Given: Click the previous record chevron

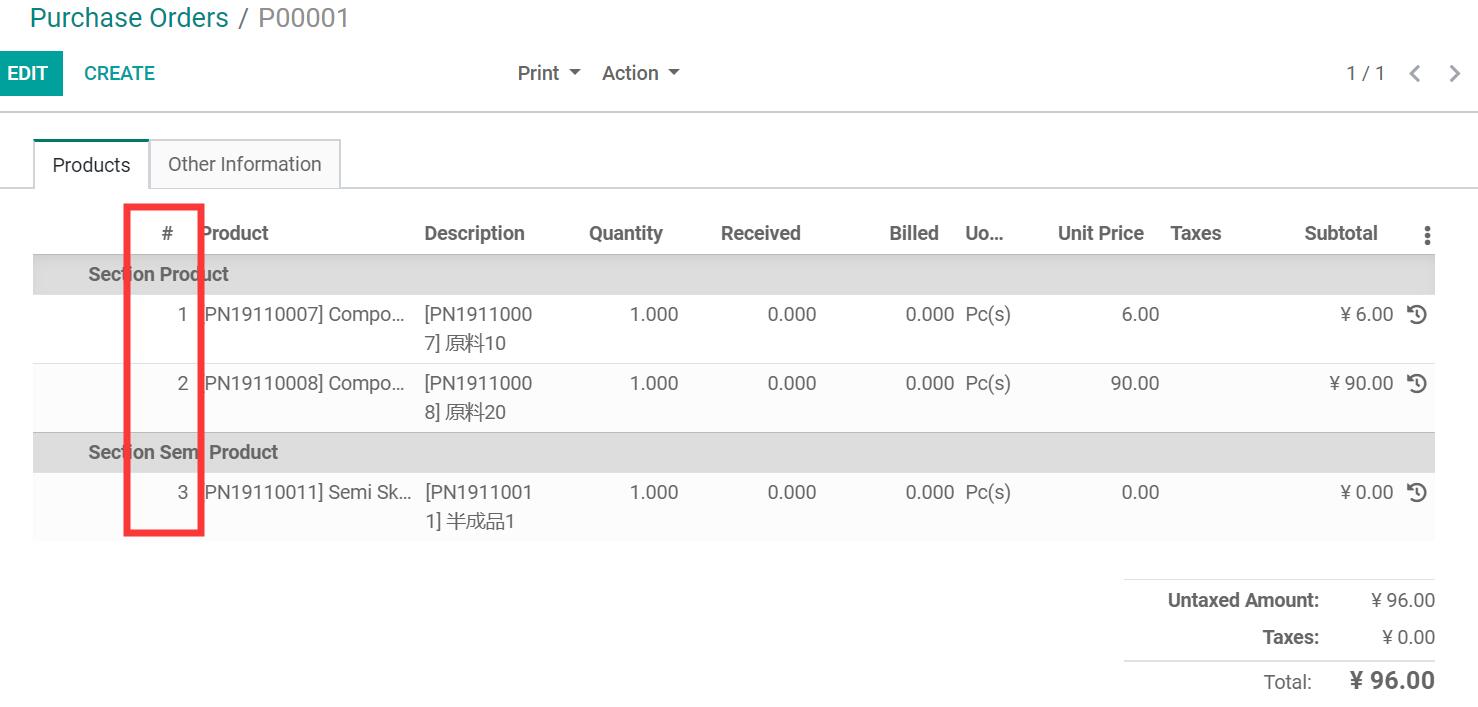Looking at the screenshot, I should [1414, 72].
